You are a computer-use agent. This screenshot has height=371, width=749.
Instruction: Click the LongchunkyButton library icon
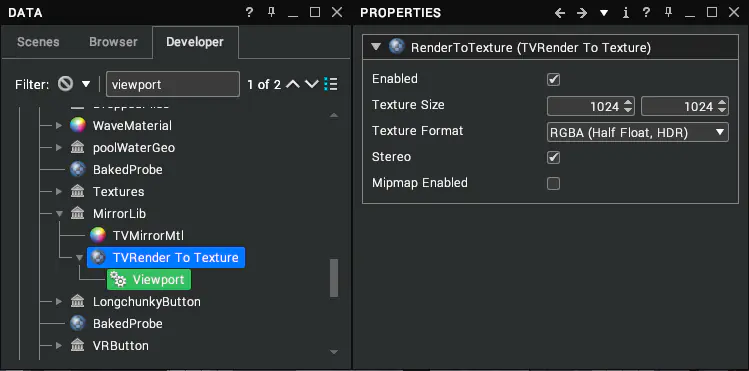[77, 302]
